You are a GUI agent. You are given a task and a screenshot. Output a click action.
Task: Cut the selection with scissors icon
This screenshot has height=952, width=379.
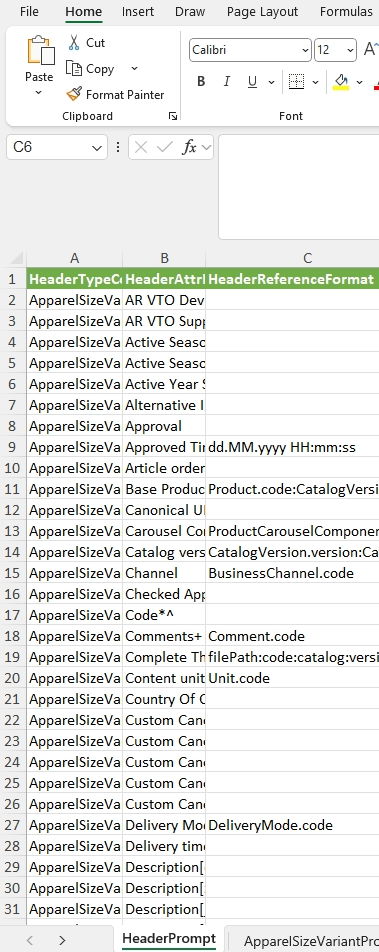(x=74, y=42)
